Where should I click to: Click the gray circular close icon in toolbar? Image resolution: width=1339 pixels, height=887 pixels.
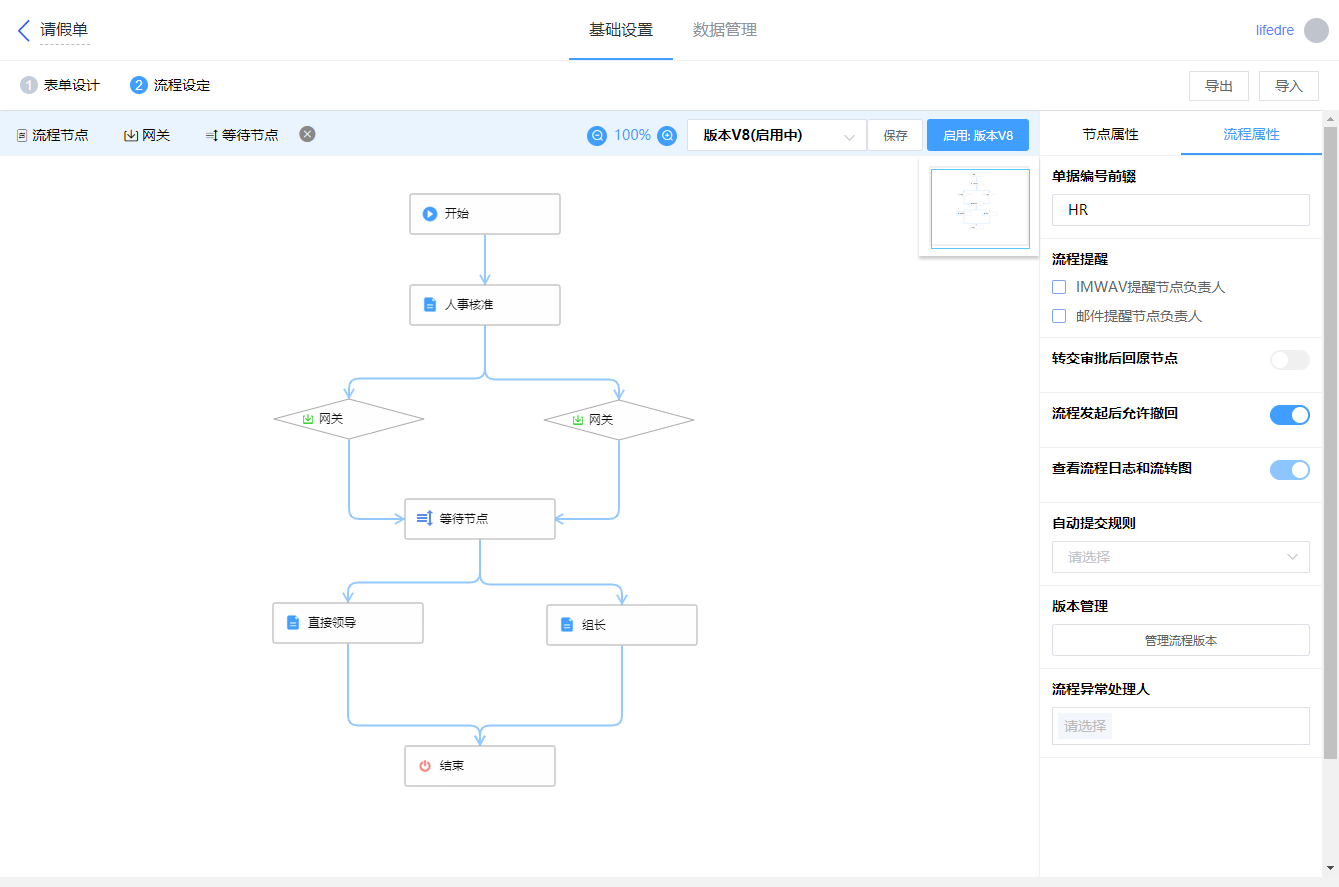pos(307,134)
